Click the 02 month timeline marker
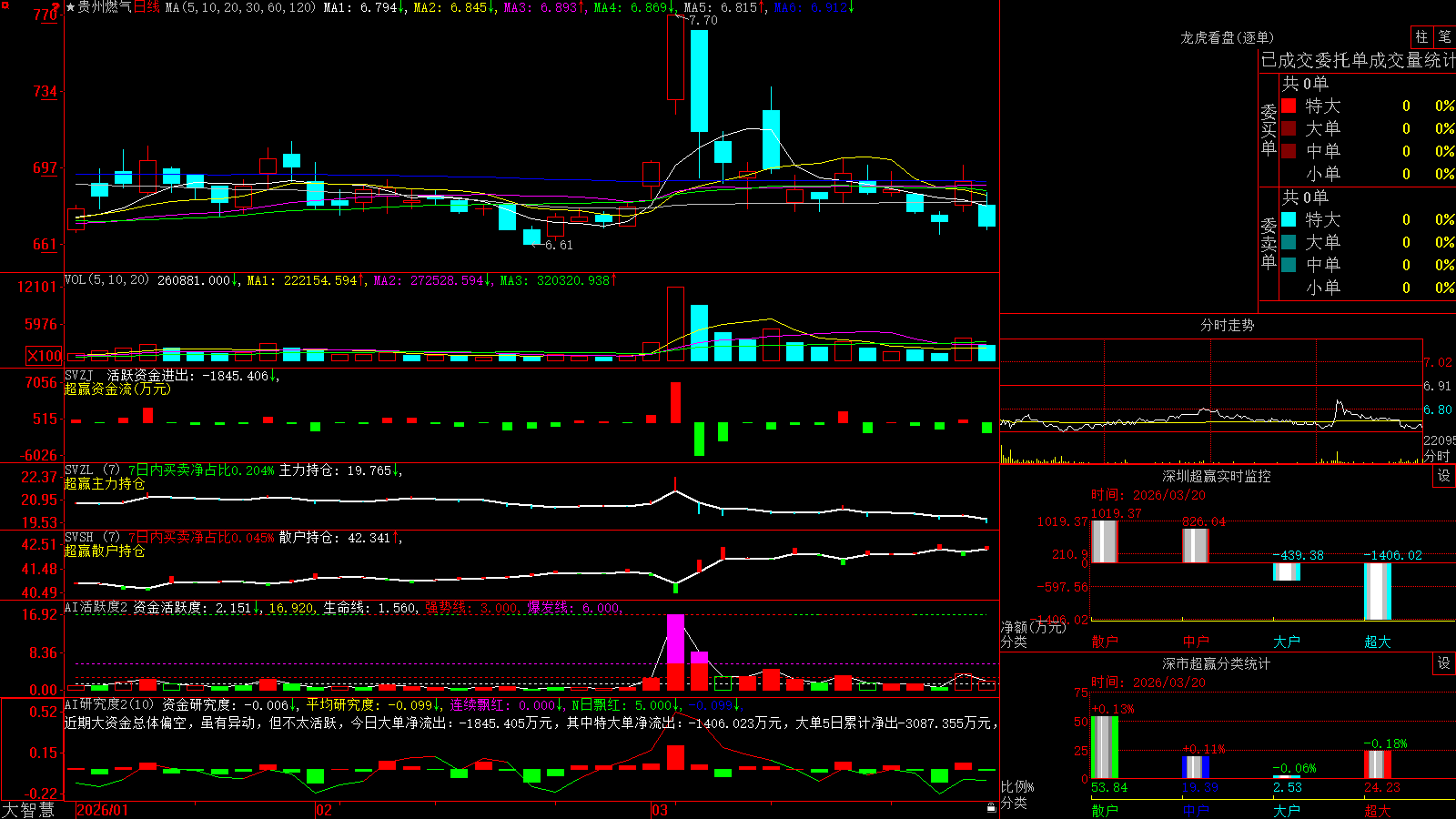This screenshot has height=819, width=1456. tap(323, 810)
